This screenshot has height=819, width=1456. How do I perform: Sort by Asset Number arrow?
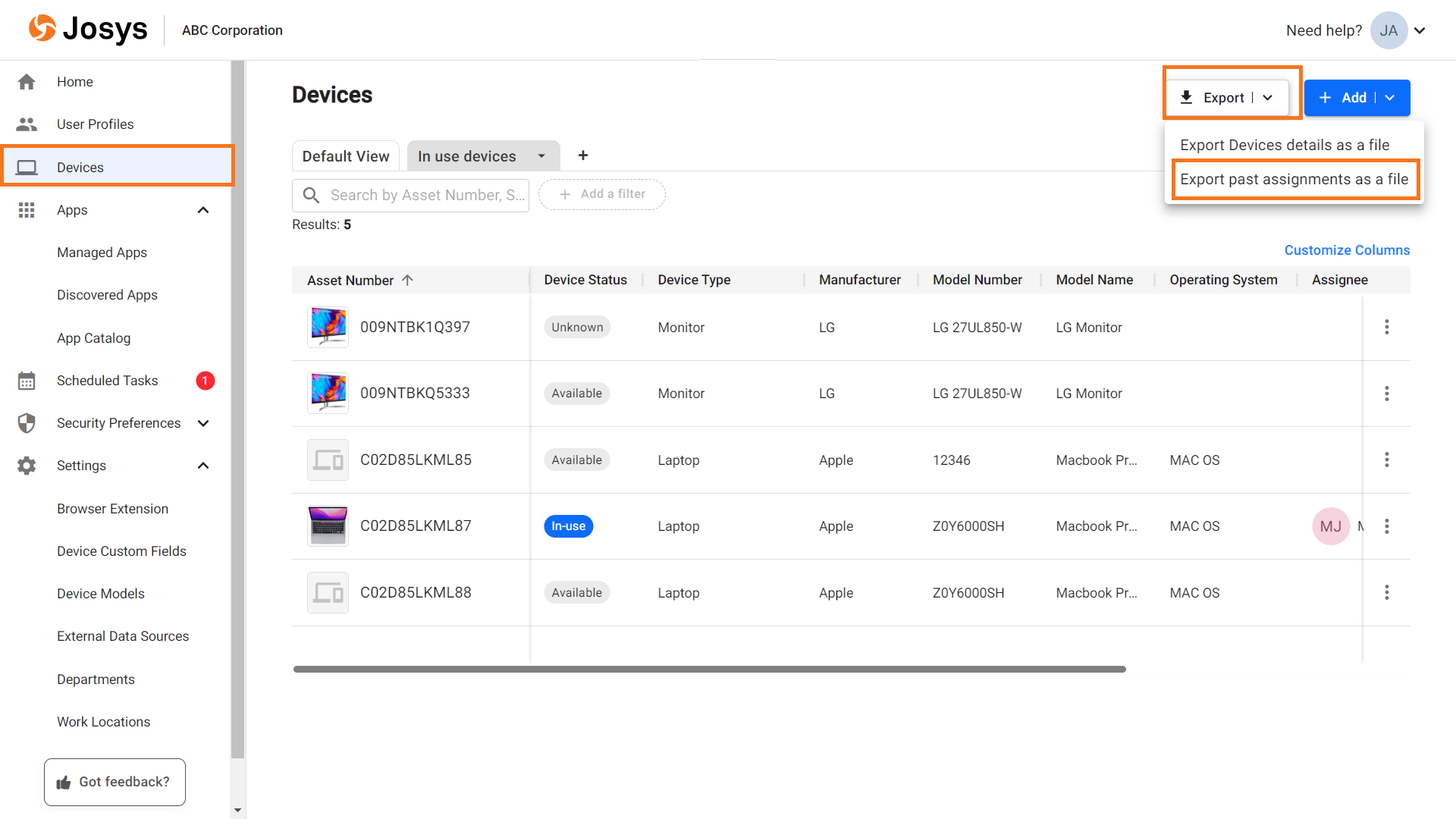pos(407,280)
